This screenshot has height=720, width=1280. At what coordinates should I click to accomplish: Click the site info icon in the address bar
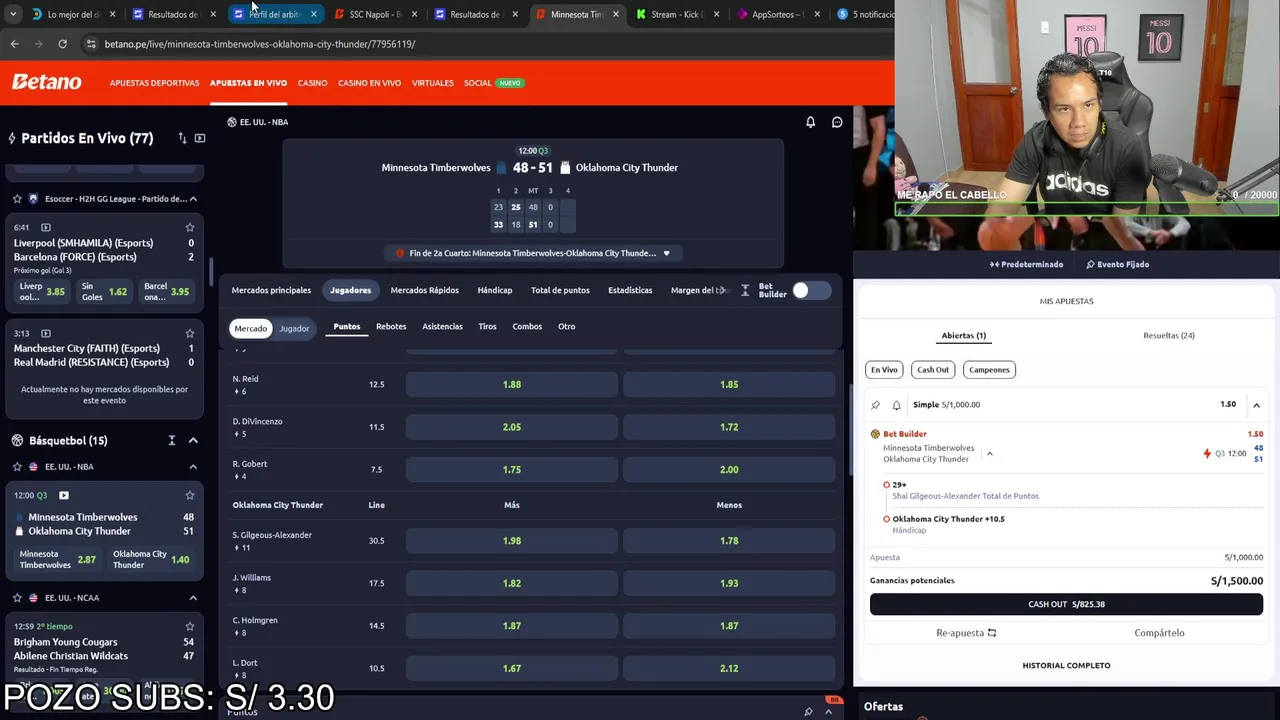click(91, 44)
